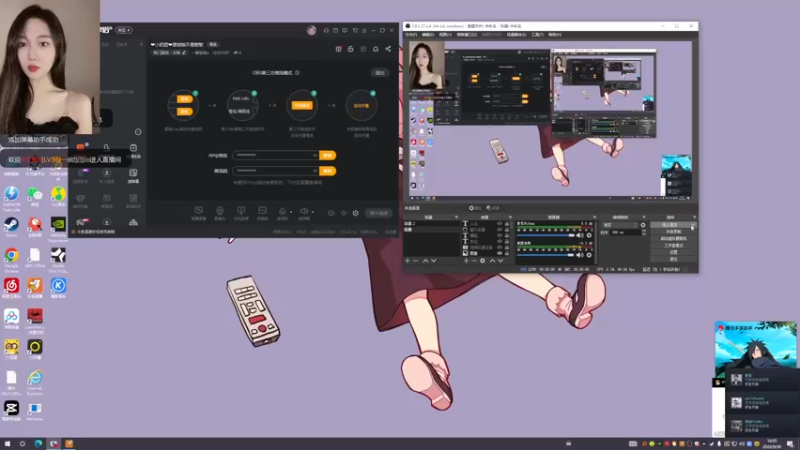
Task: Mute the desktop audio channel in OBS mixer
Action: tap(580, 255)
